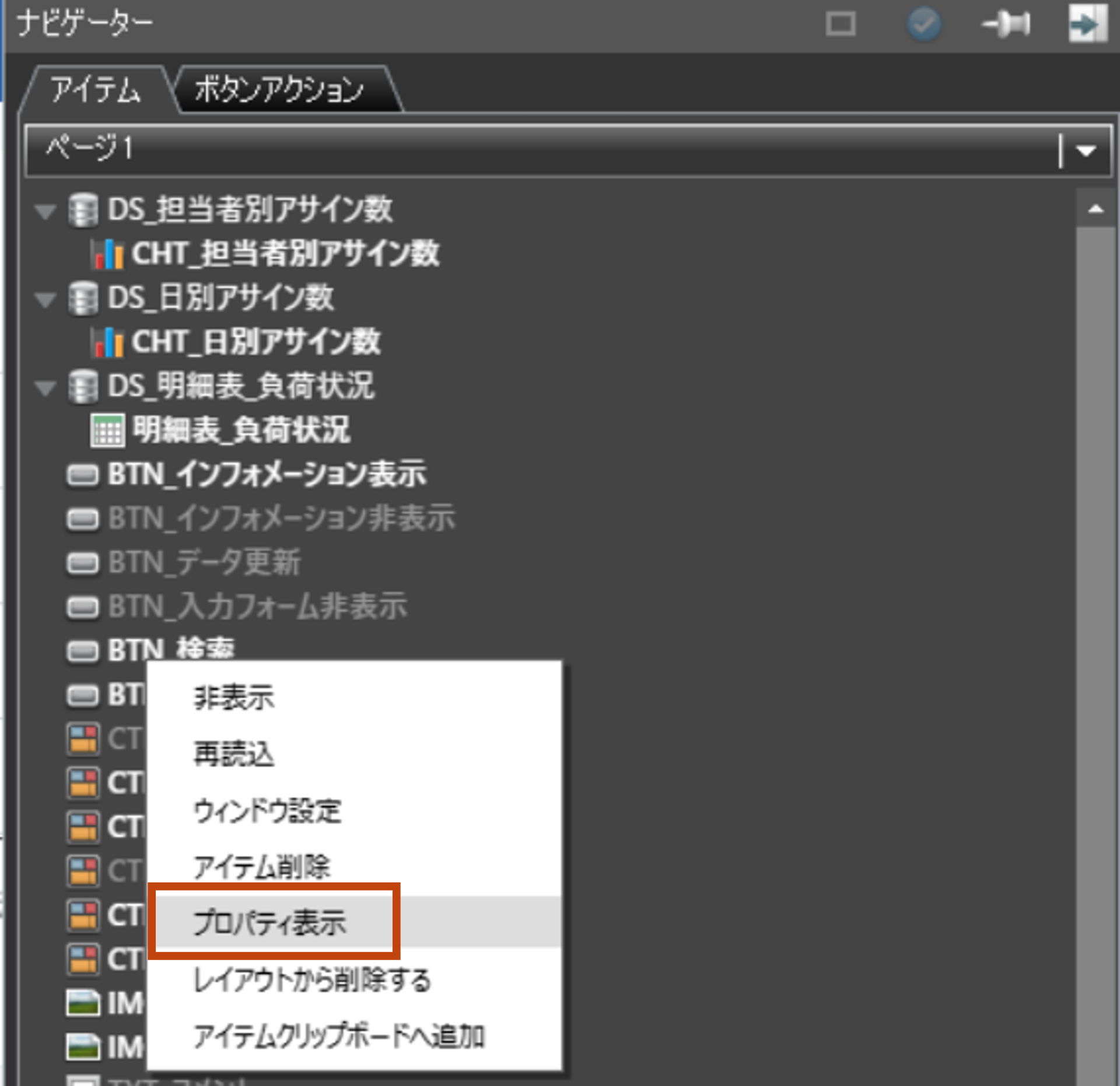The image size is (1120, 1086).
Task: Choose アイテムクリップボードへ追加 from context menu
Action: [x=354, y=1036]
